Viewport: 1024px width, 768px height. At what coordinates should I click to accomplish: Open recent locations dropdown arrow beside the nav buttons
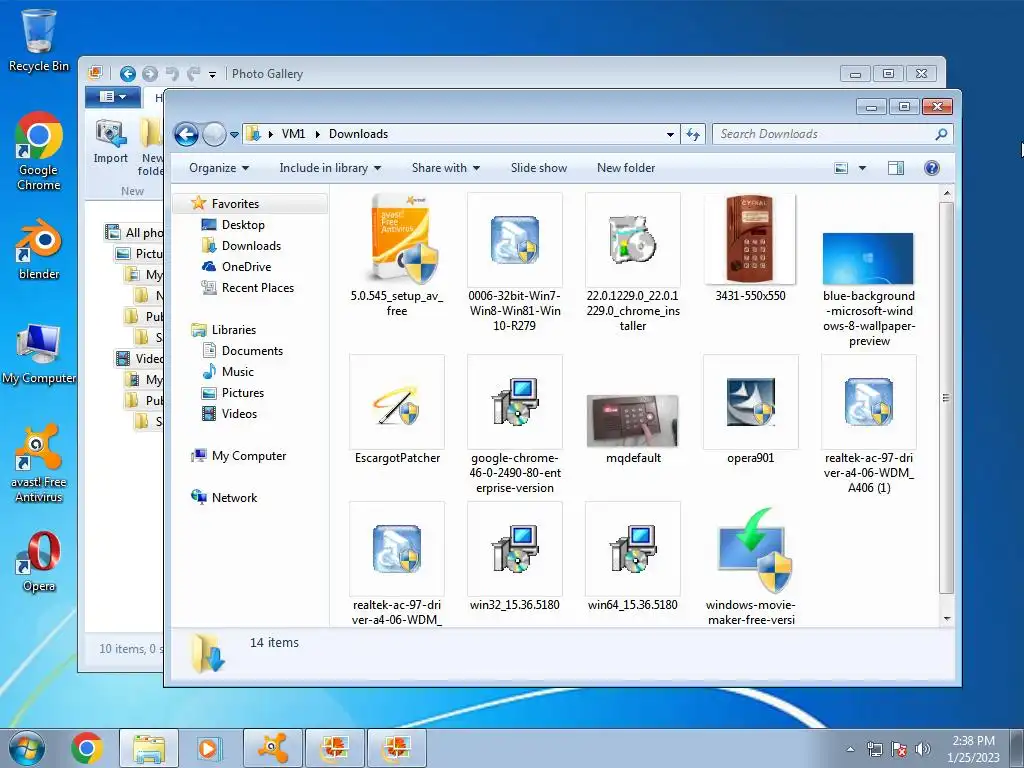click(234, 135)
